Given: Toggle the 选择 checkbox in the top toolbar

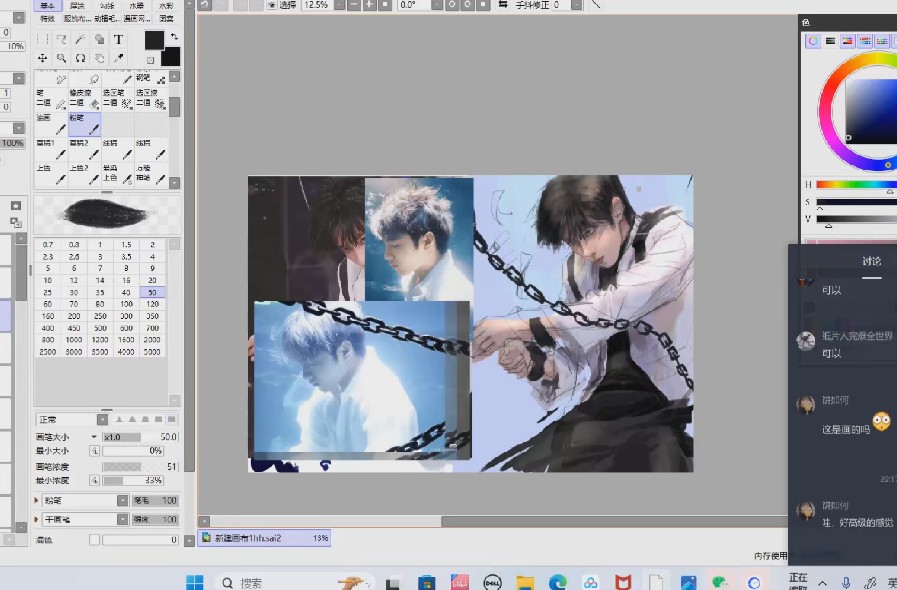Looking at the screenshot, I should 272,5.
